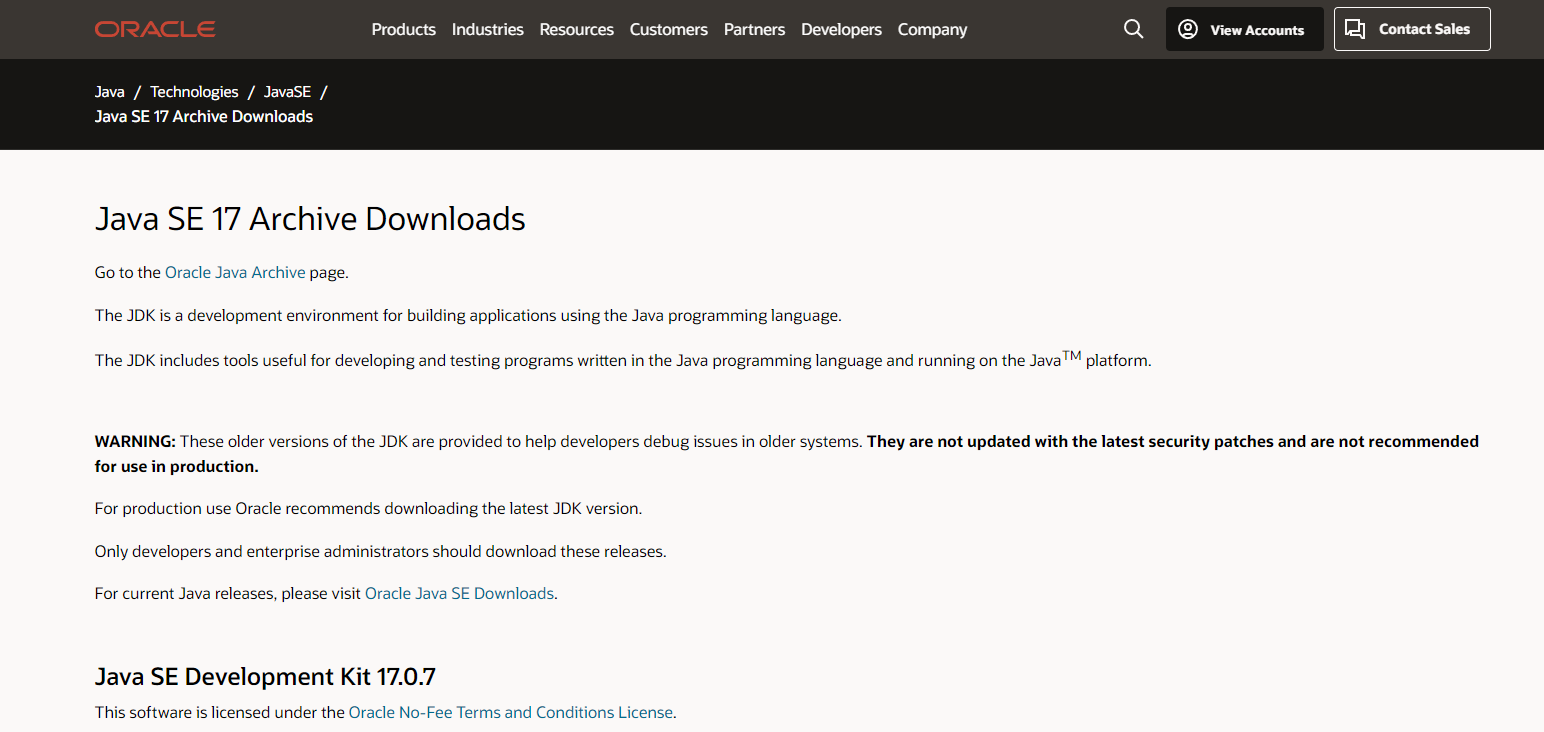Expand the Developers menu
The image size is (1544, 732).
point(841,30)
